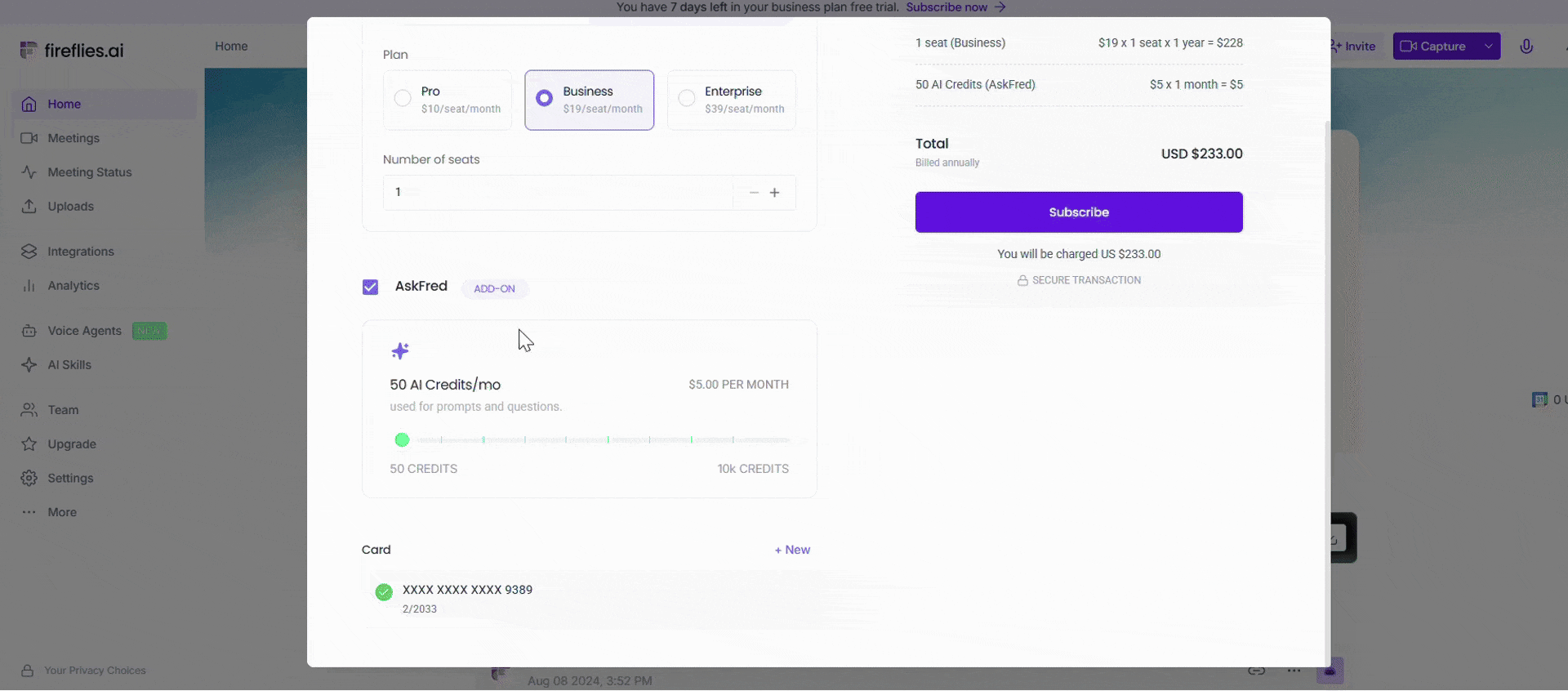Uncheck the AskFred add-on checkbox

tap(371, 288)
